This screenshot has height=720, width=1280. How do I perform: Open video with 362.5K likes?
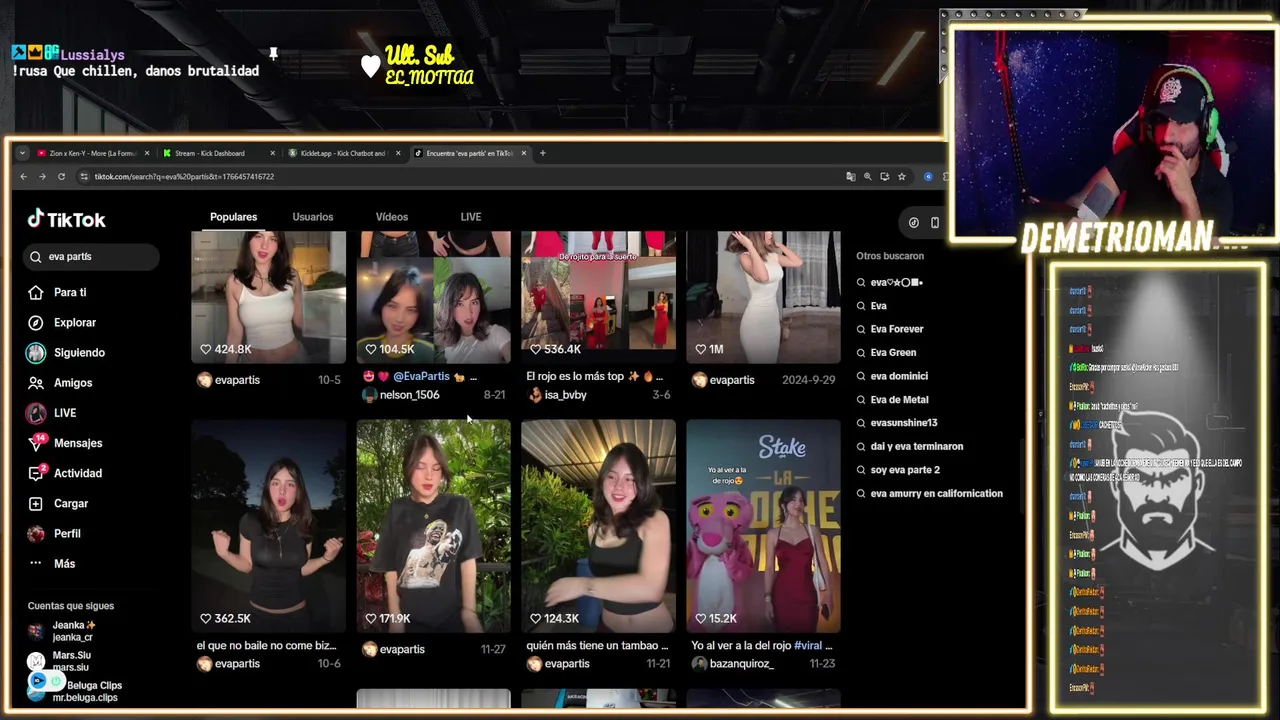(x=268, y=526)
